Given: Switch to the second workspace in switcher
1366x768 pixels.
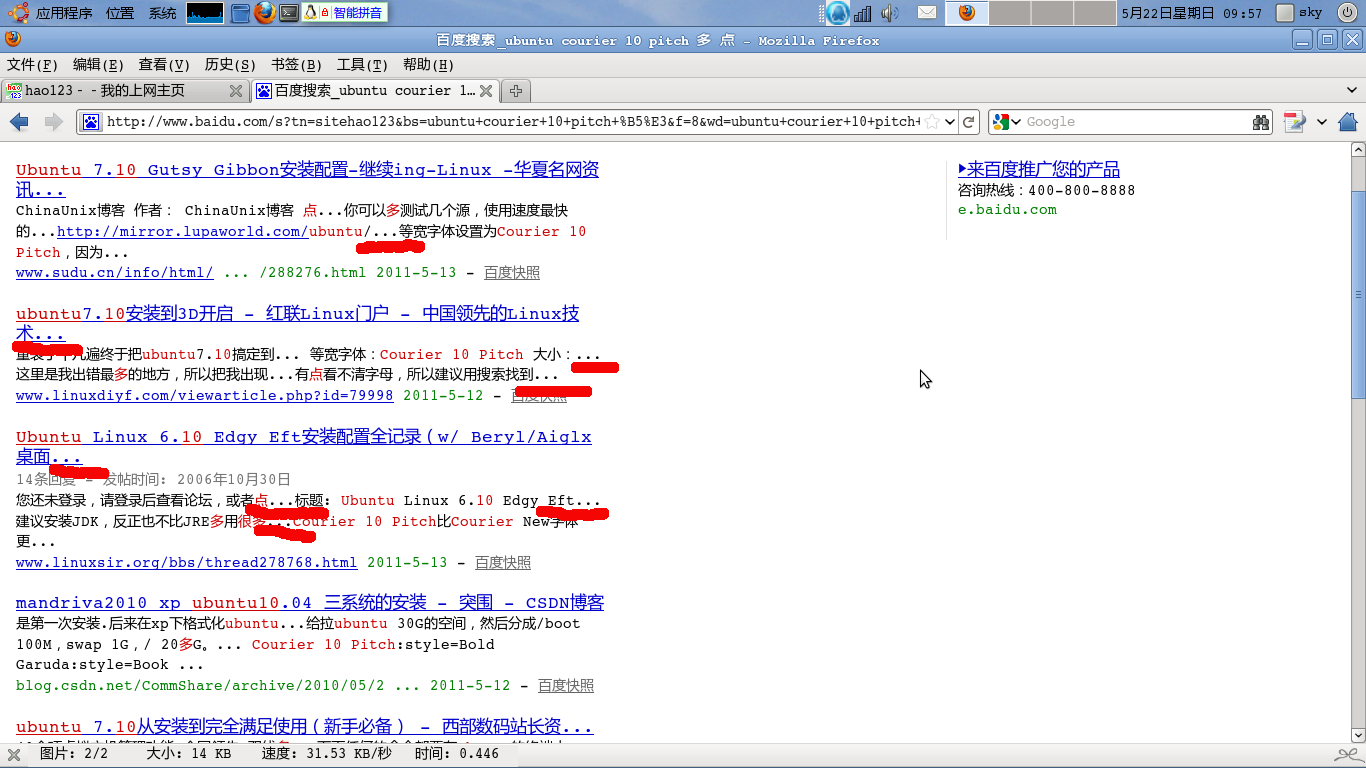Looking at the screenshot, I should [x=1008, y=13].
